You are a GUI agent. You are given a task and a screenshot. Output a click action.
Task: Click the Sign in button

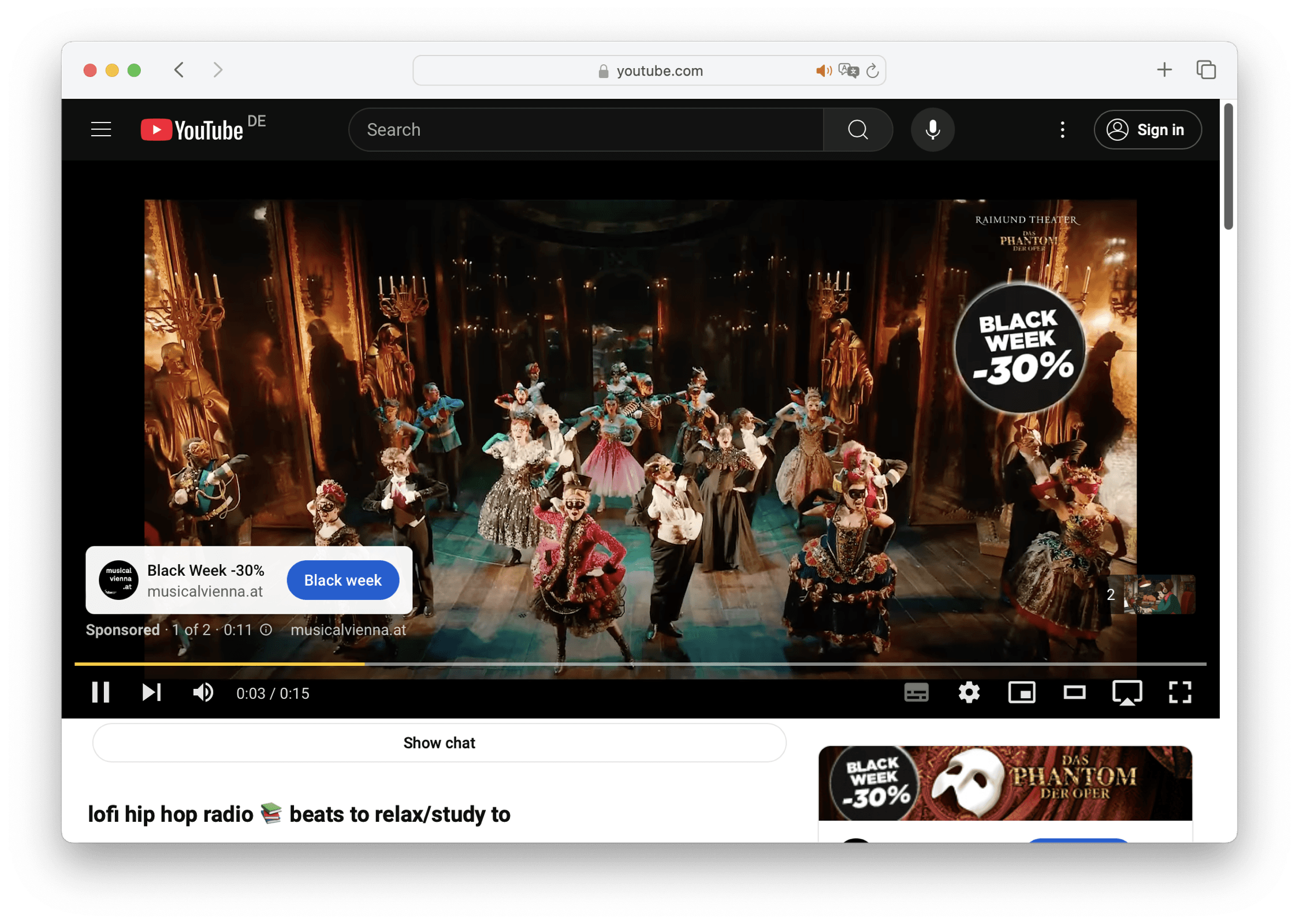click(x=1147, y=130)
